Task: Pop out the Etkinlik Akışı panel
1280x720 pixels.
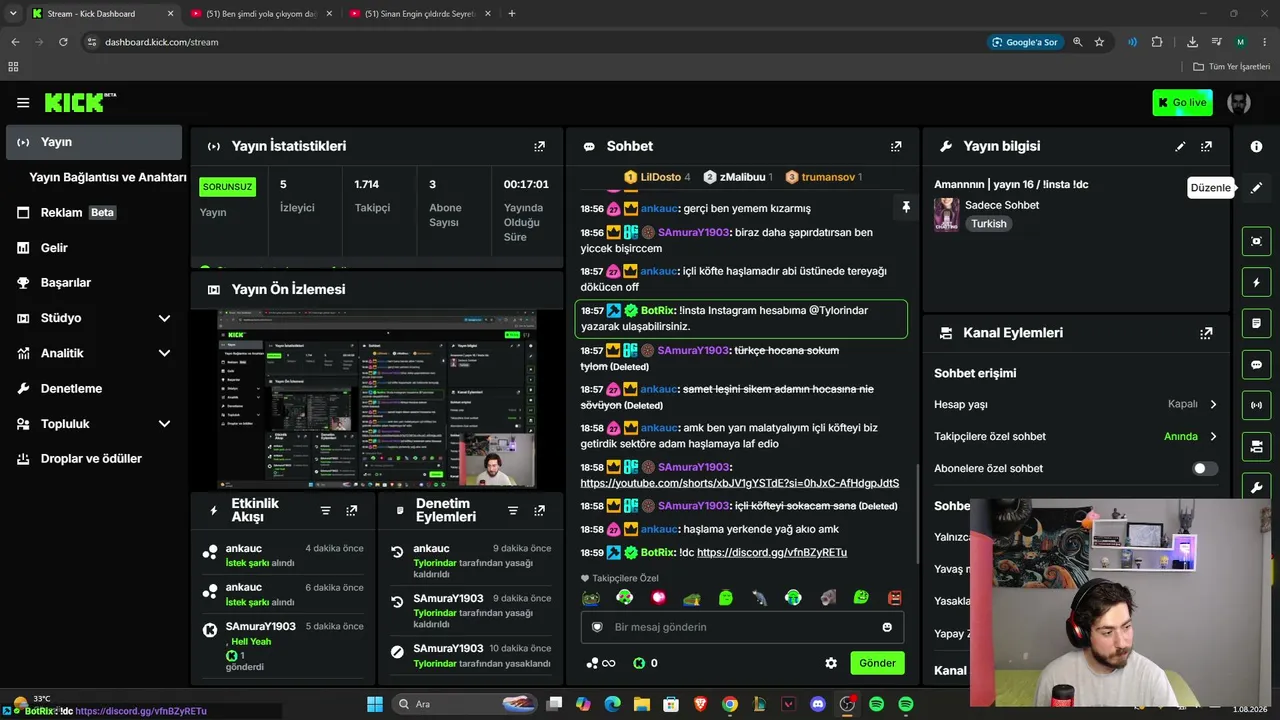Action: [351, 510]
